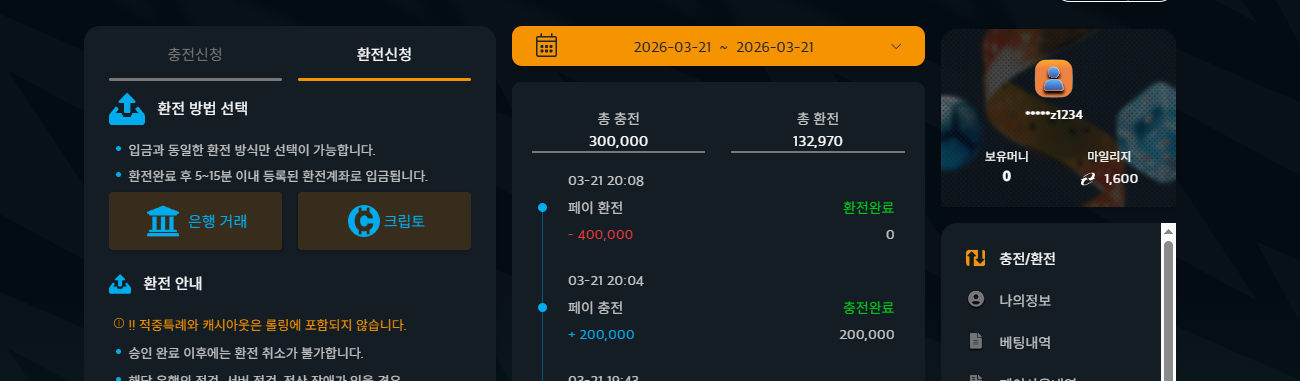The height and width of the screenshot is (381, 1300).
Task: Click the user avatar icon
Action: [1053, 79]
